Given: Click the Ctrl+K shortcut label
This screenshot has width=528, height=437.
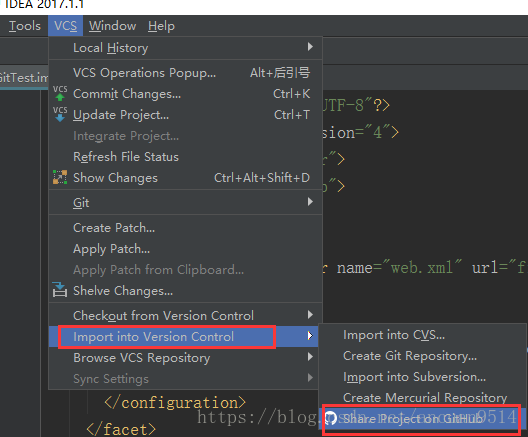Looking at the screenshot, I should point(292,94).
